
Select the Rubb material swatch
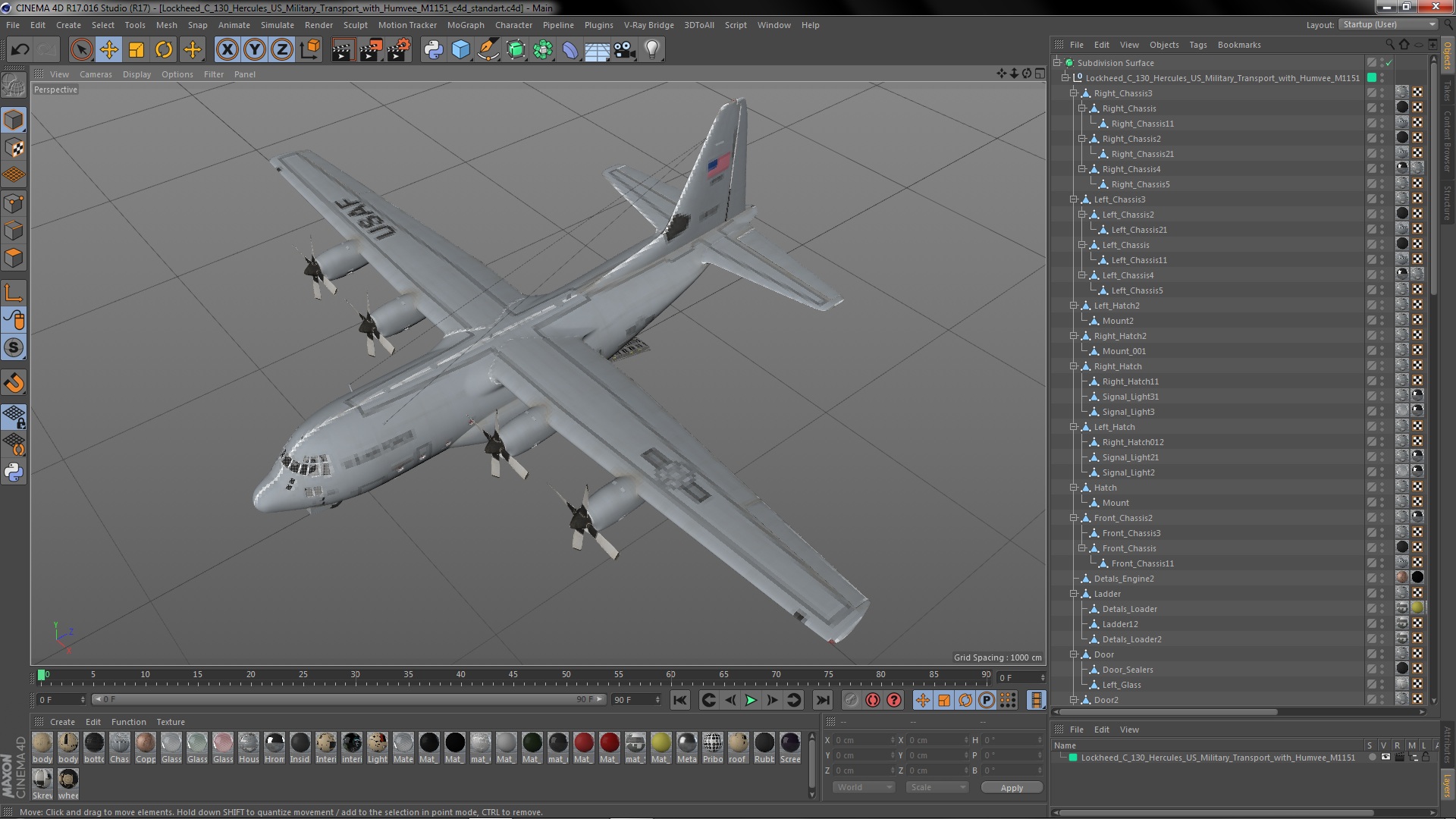click(x=764, y=747)
